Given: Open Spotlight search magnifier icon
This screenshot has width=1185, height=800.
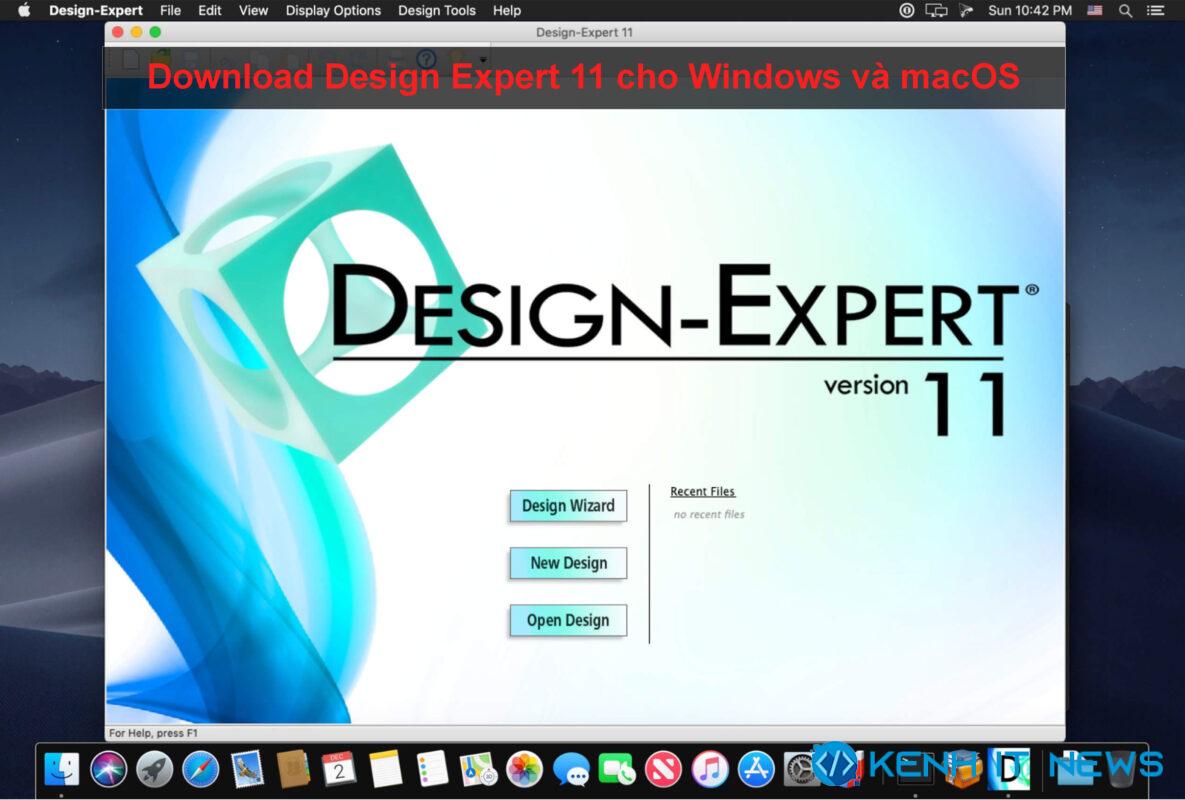Looking at the screenshot, I should pos(1125,11).
